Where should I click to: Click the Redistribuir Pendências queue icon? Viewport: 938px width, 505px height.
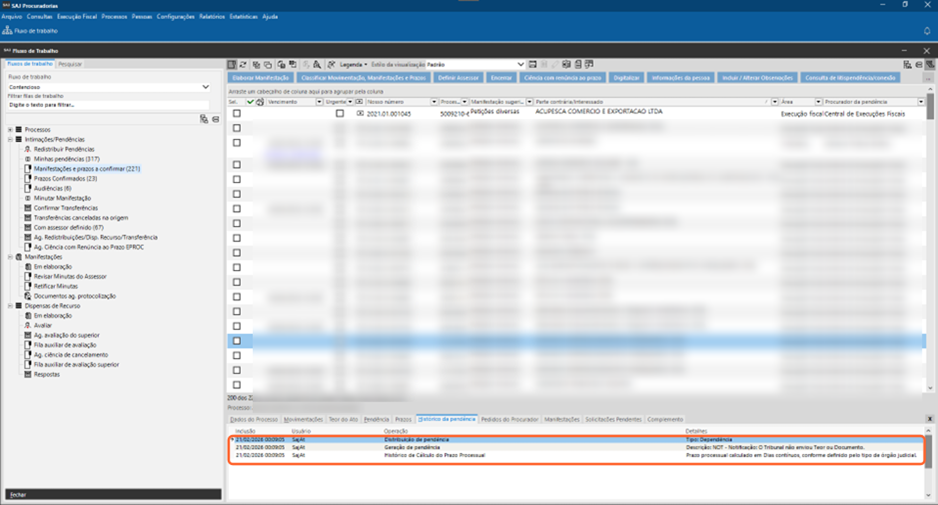click(28, 149)
